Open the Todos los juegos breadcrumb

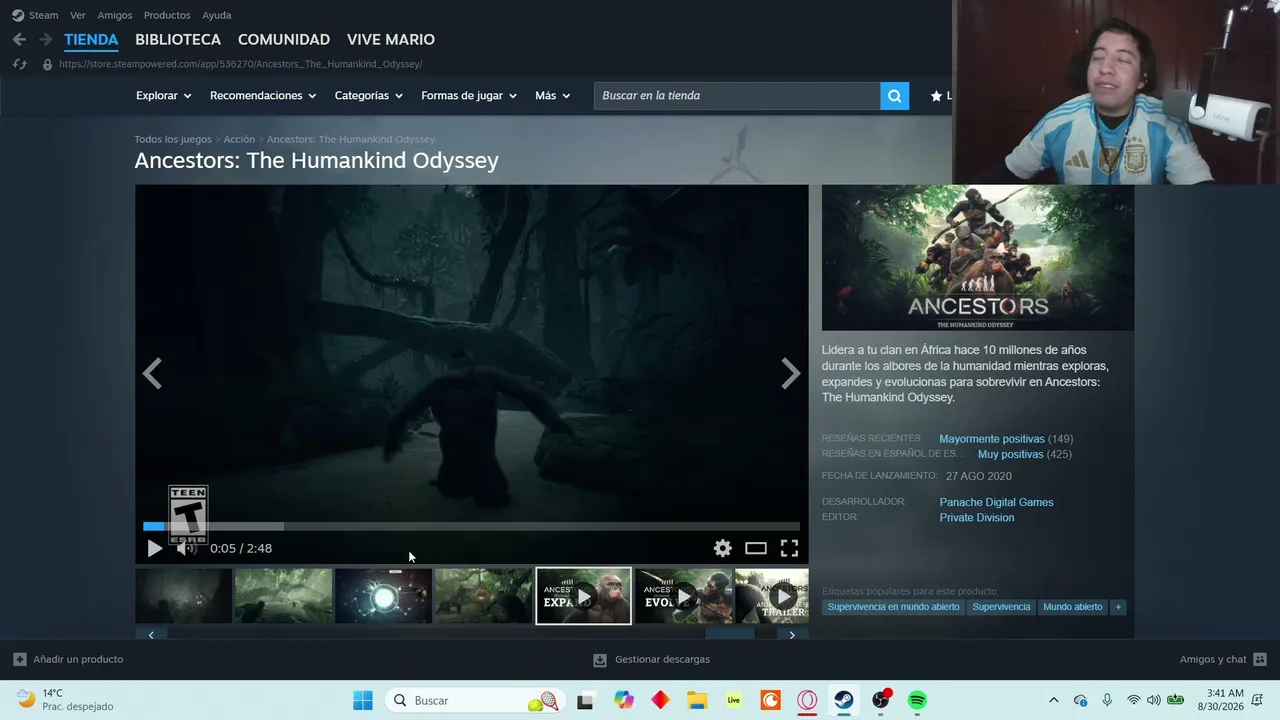click(173, 139)
